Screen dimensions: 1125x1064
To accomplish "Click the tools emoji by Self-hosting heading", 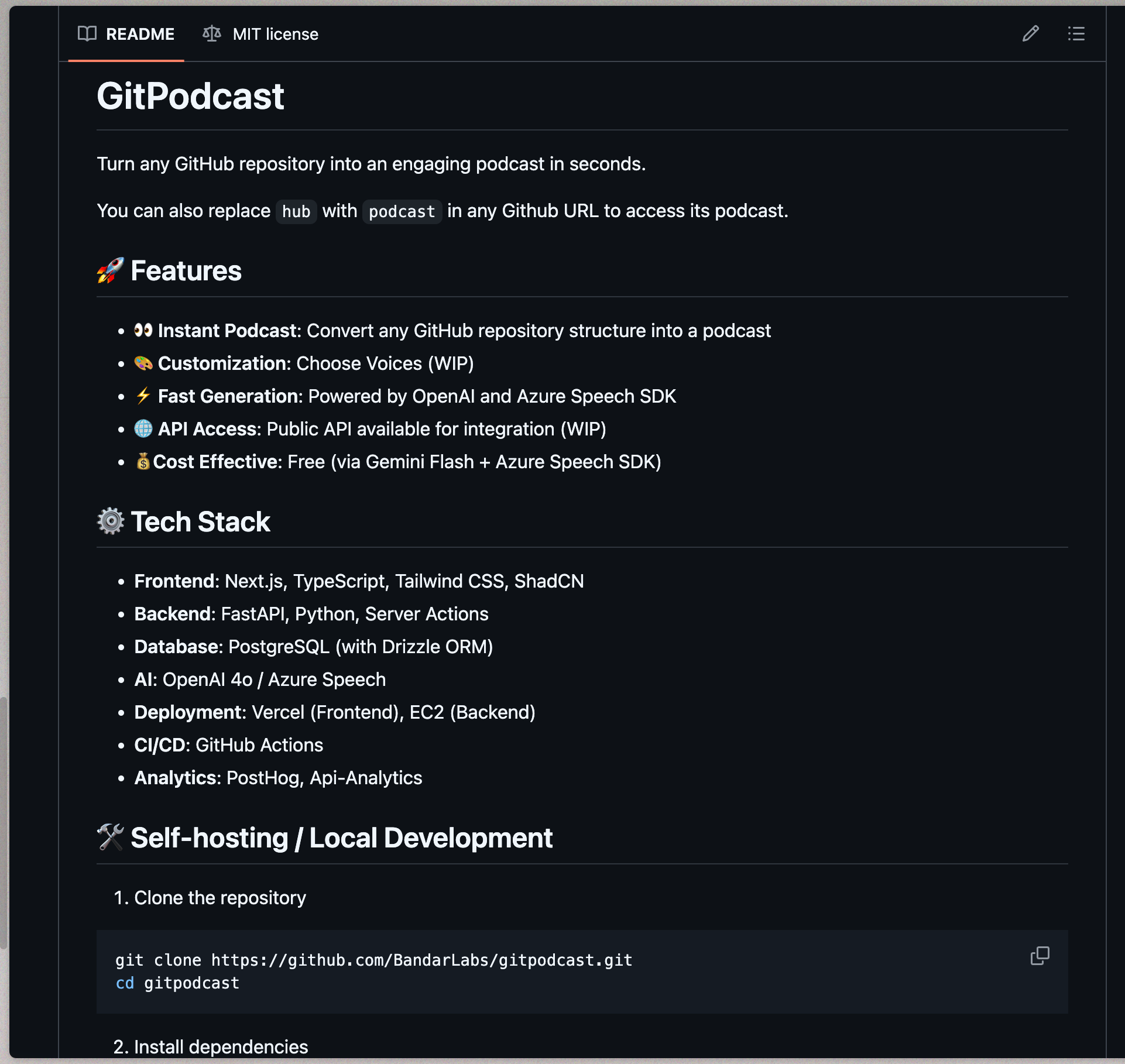I will pos(111,837).
